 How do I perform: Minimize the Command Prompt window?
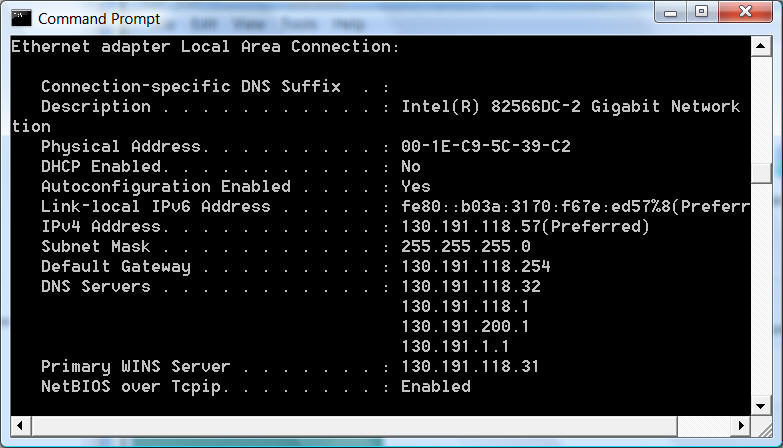click(x=671, y=12)
